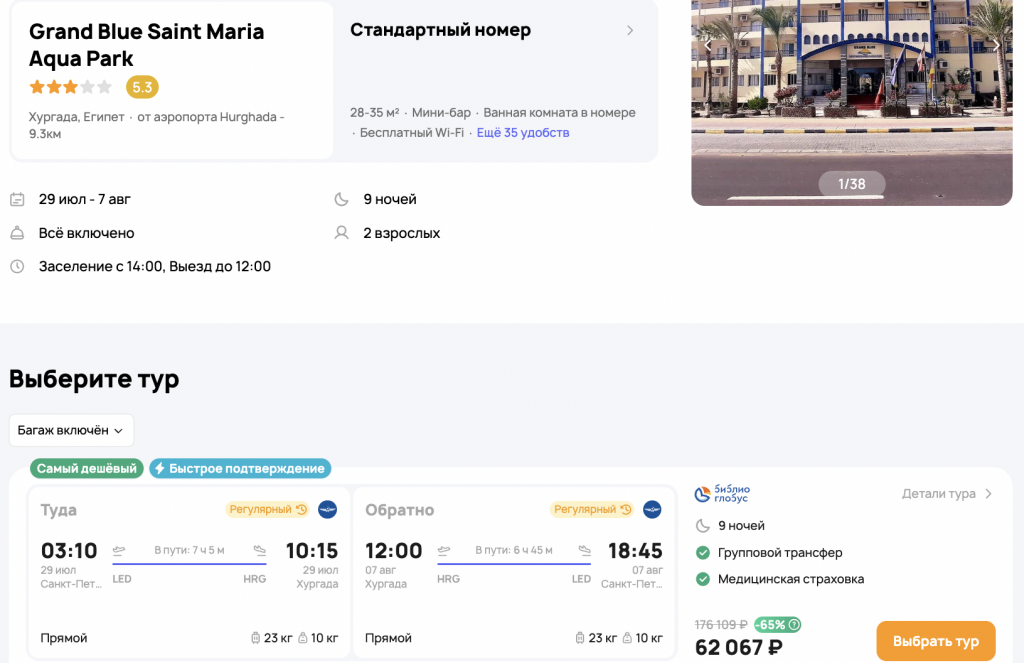Click the three-star rating of the hotel

click(71, 87)
